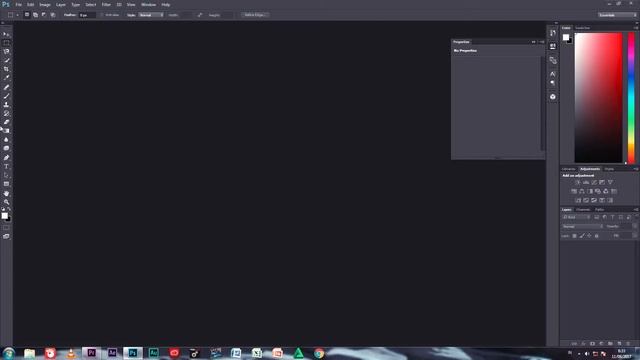
Task: Select the Dodge tool
Action: pos(6,148)
